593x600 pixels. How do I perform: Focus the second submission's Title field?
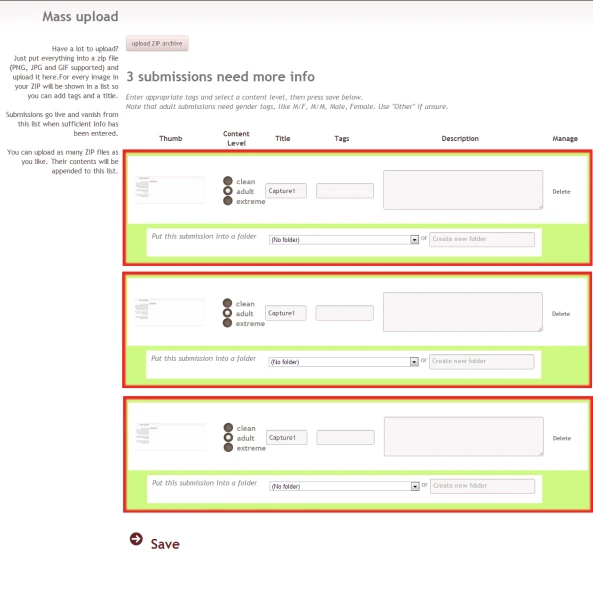point(285,313)
